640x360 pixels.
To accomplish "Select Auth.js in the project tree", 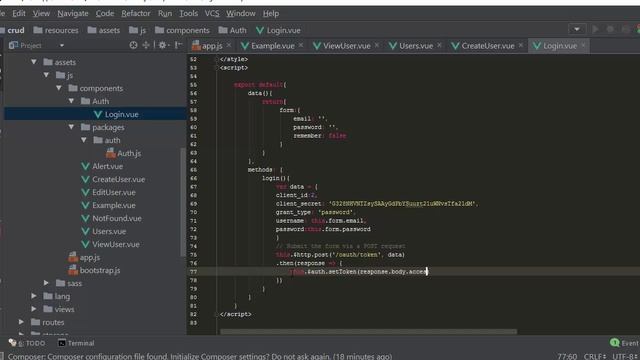I will coord(123,153).
